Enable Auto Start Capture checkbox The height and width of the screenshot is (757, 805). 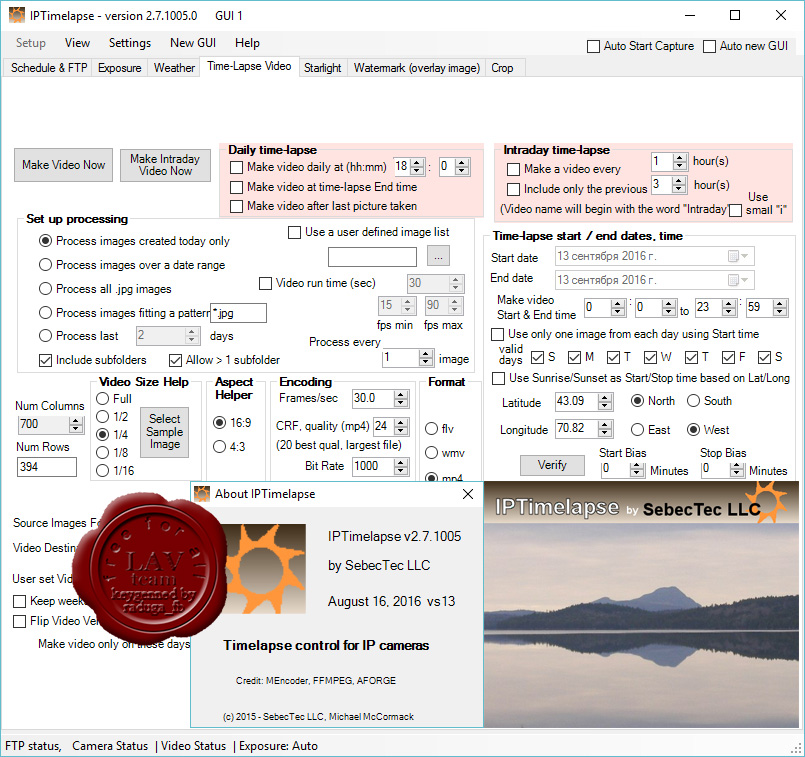click(593, 46)
